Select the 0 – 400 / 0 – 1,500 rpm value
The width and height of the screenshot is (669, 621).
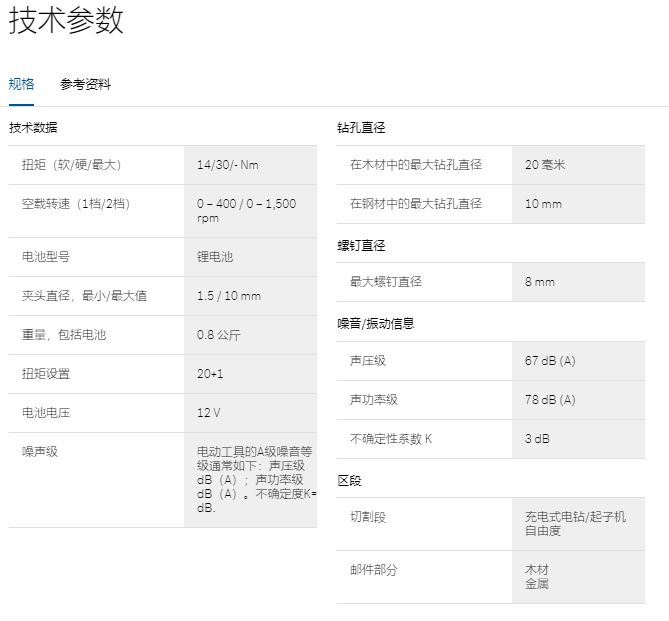[x=246, y=210]
